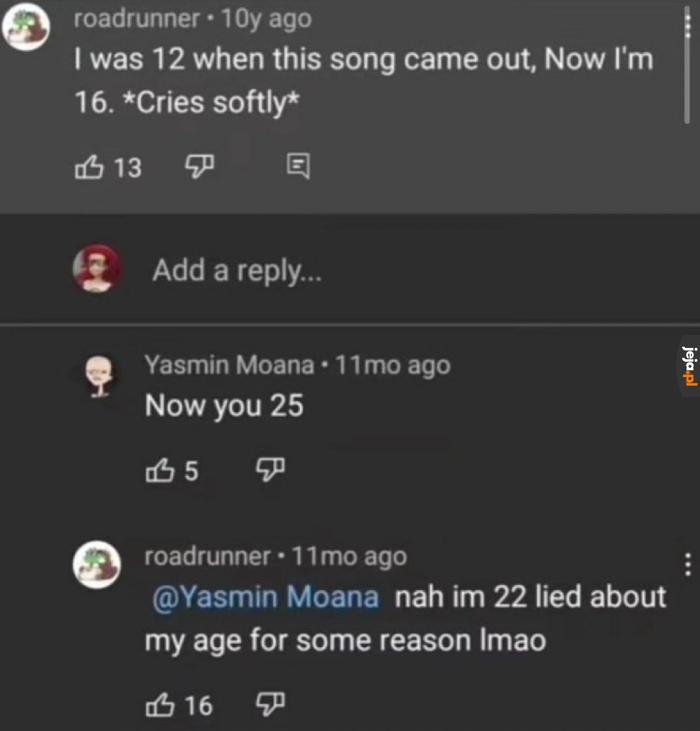Open roadrunner username on top comment
This screenshot has height=731, width=700.
coord(137,19)
